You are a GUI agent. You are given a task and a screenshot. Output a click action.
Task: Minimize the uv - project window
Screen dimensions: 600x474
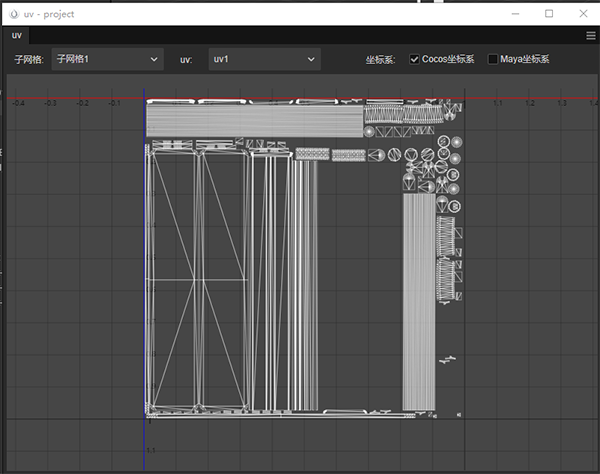(x=515, y=14)
